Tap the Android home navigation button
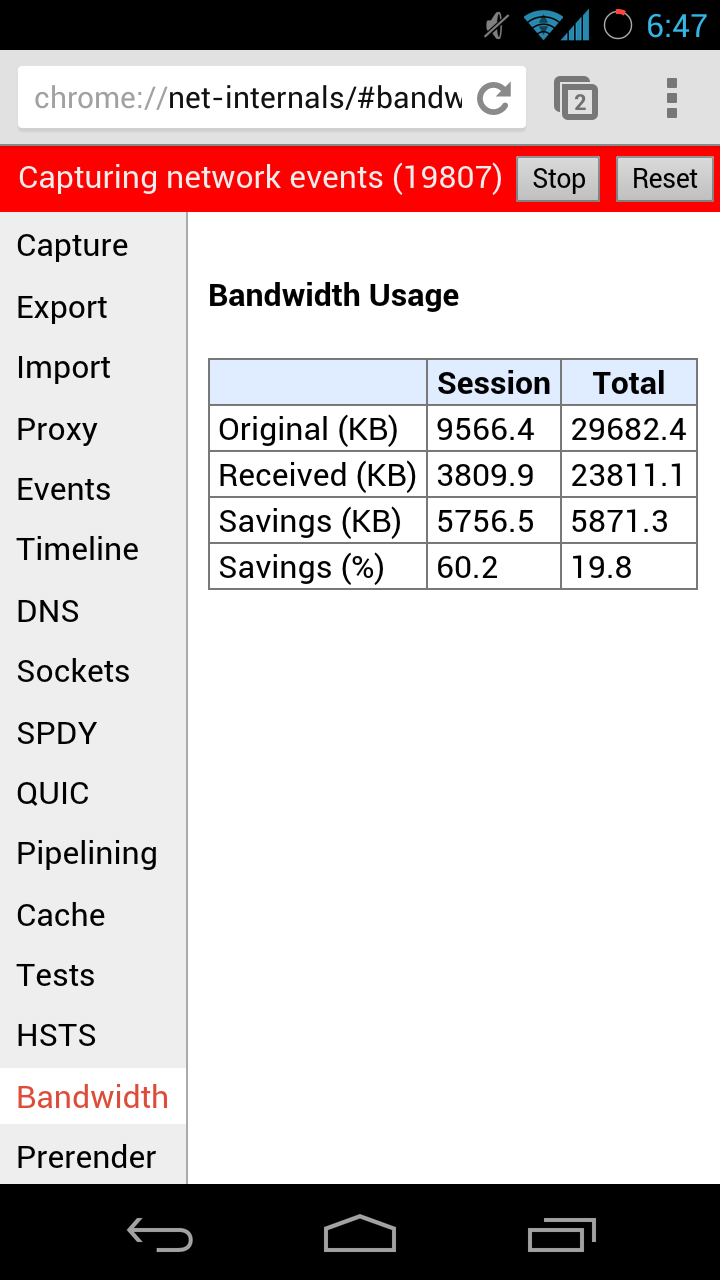This screenshot has width=720, height=1280. click(x=360, y=1234)
